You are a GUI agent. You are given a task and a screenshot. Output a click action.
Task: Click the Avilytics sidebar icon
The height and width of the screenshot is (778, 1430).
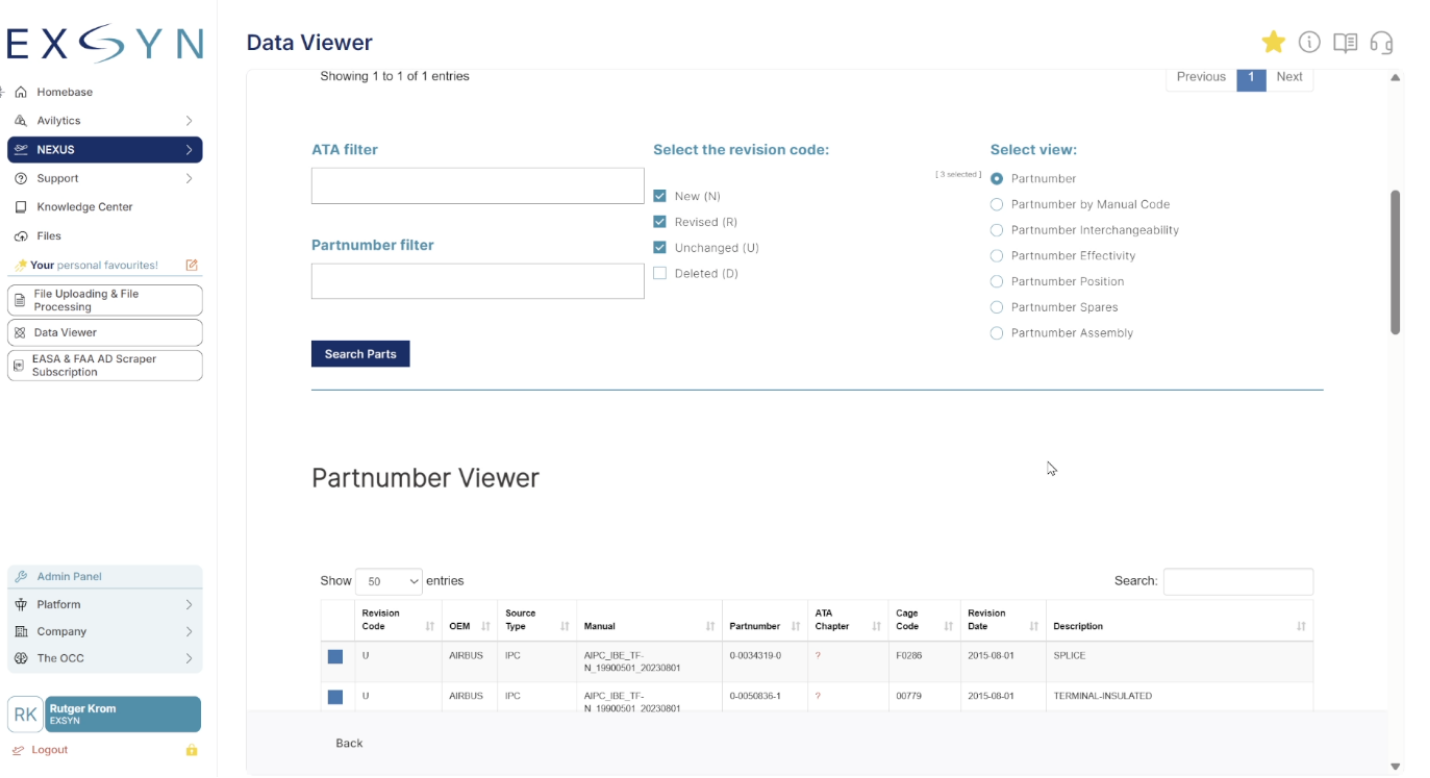[21, 121]
